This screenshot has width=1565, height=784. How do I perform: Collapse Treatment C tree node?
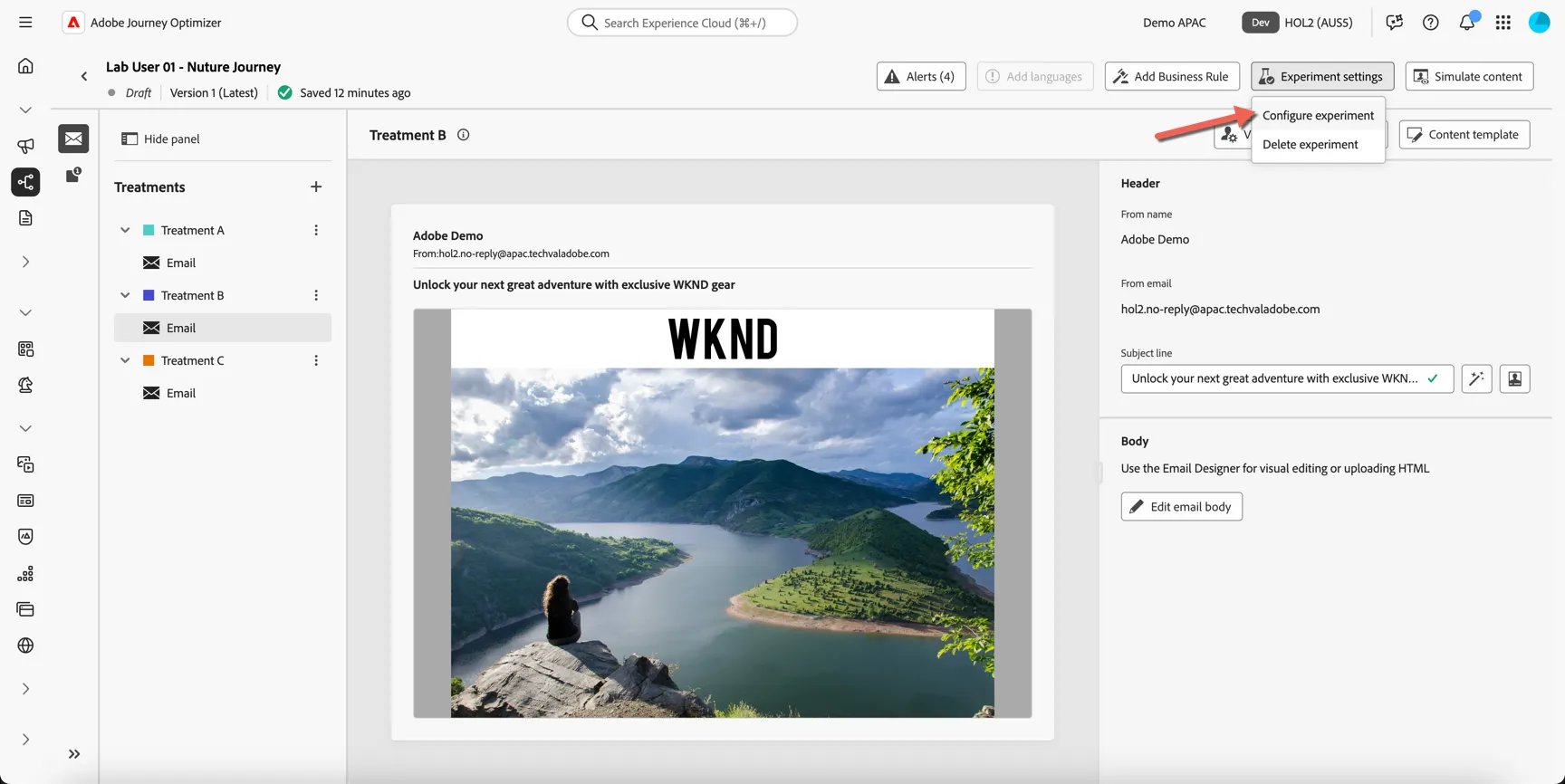click(125, 360)
